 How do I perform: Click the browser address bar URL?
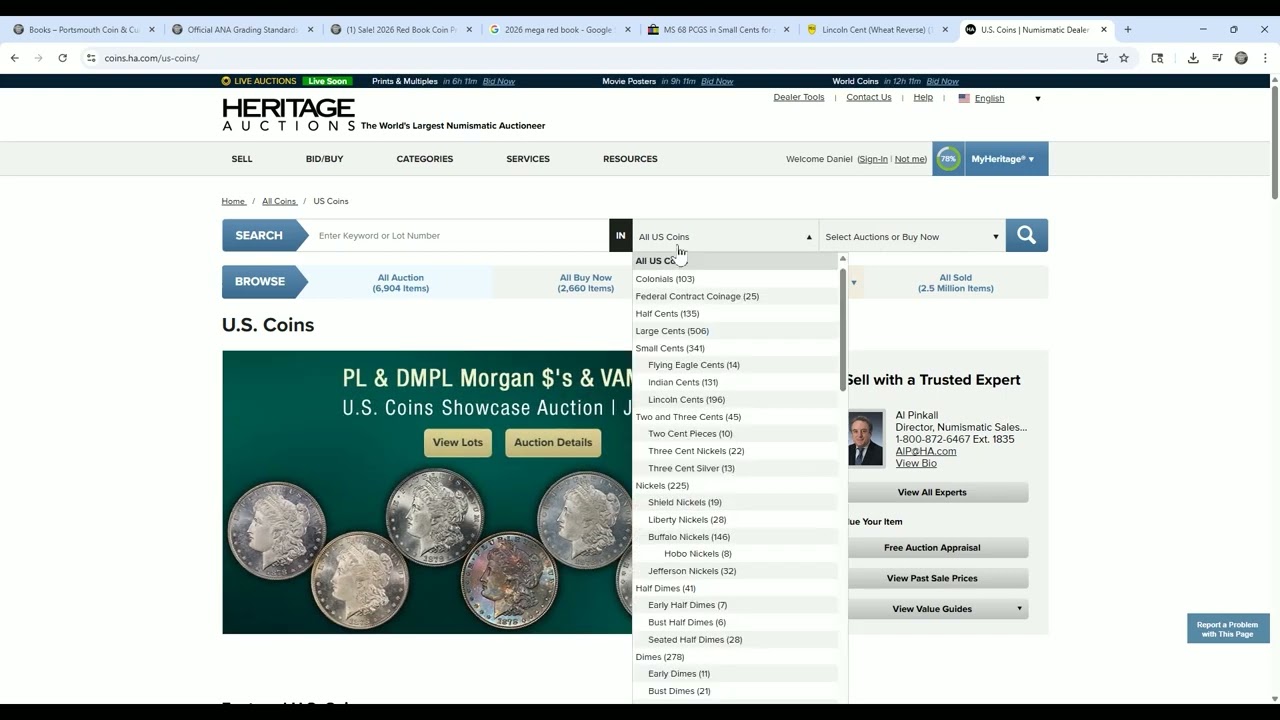pyautogui.click(x=152, y=58)
